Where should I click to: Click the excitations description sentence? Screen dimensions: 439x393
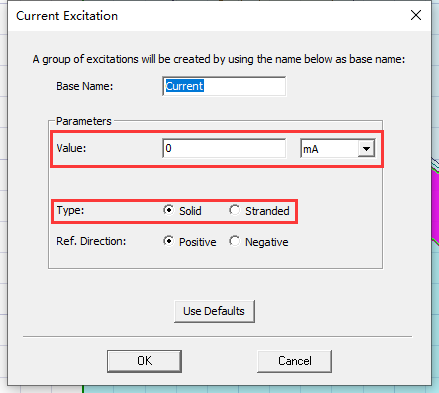219,59
